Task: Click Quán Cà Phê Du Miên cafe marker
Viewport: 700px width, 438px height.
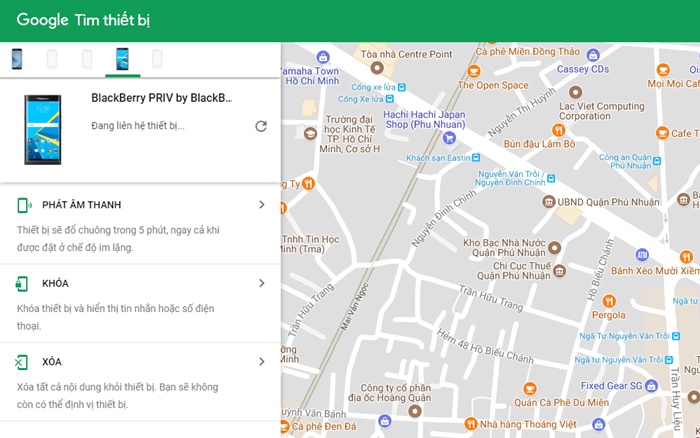Action: (530, 388)
